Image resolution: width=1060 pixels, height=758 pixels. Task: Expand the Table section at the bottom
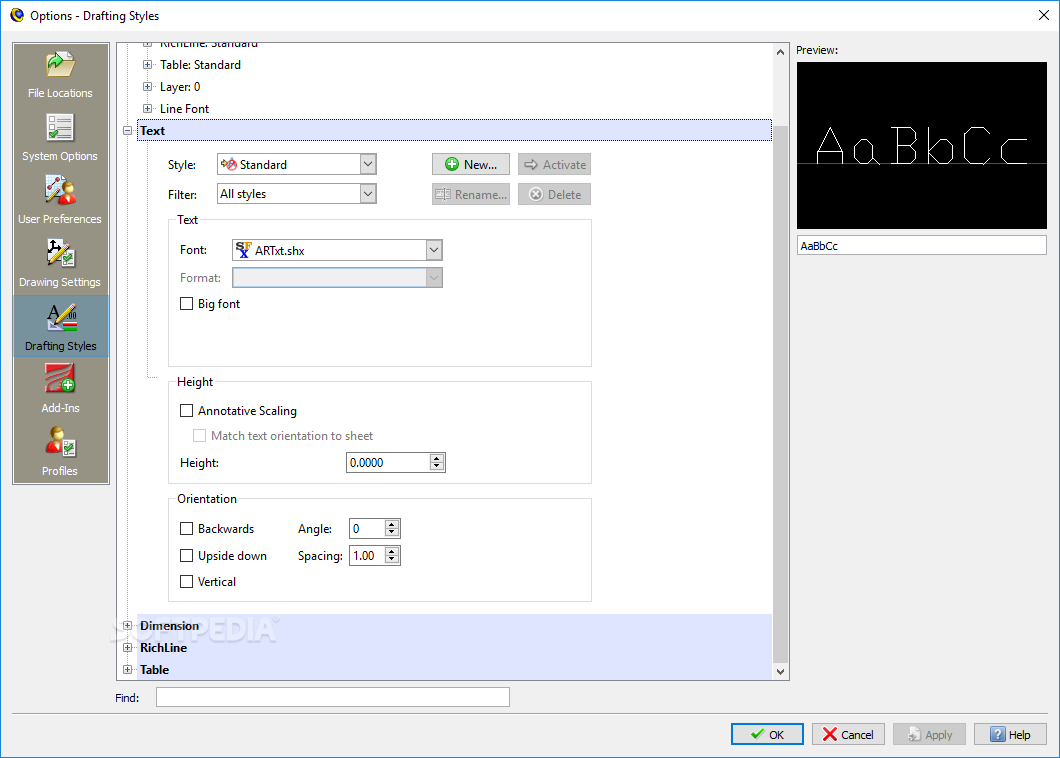128,669
